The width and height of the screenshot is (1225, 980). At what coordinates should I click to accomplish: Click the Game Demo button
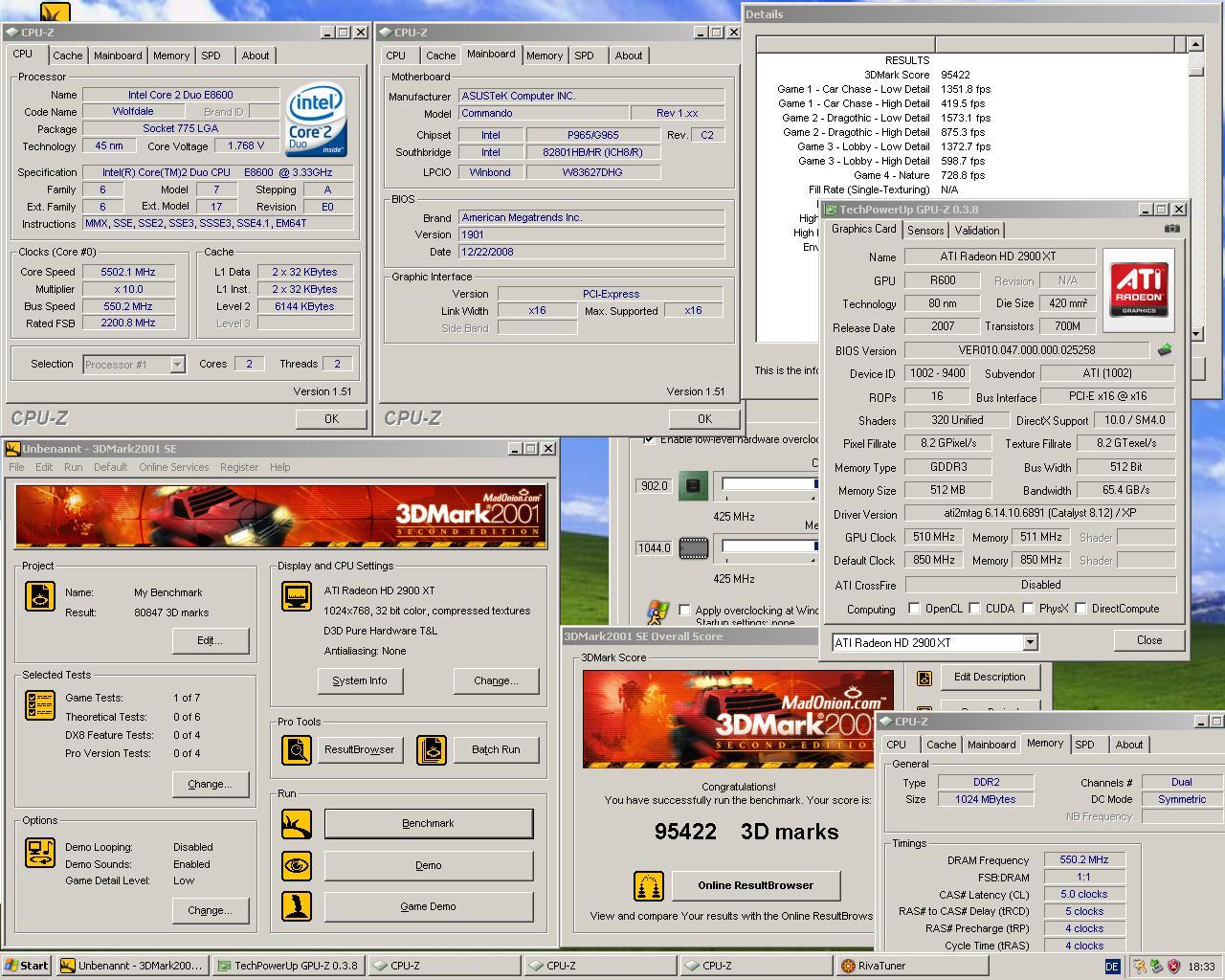click(428, 906)
